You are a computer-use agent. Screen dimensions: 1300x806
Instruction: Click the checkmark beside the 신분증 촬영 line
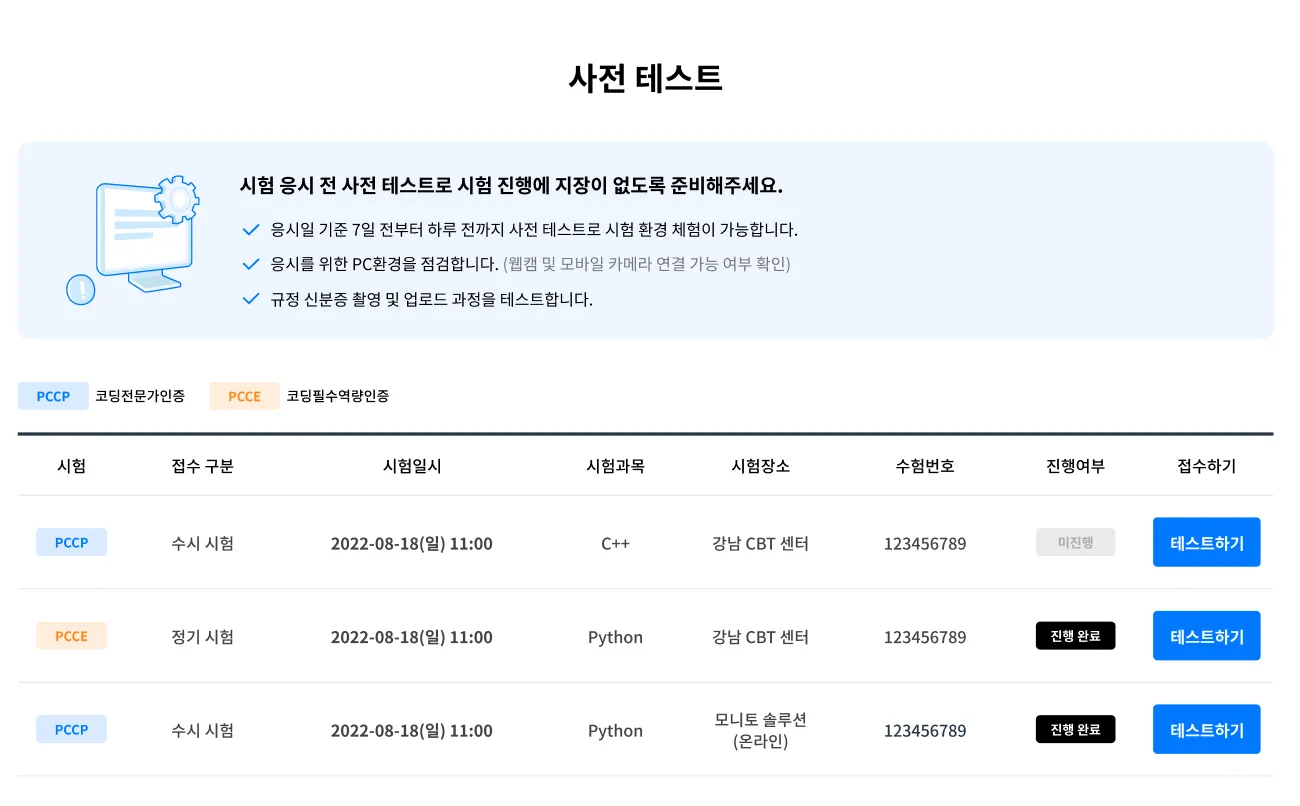coord(251,299)
